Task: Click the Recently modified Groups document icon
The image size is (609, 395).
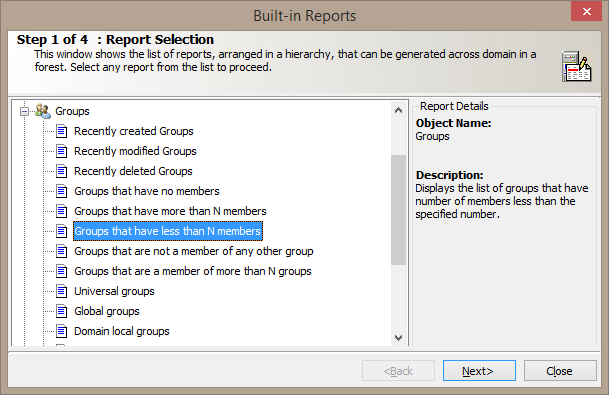Action: coord(61,151)
